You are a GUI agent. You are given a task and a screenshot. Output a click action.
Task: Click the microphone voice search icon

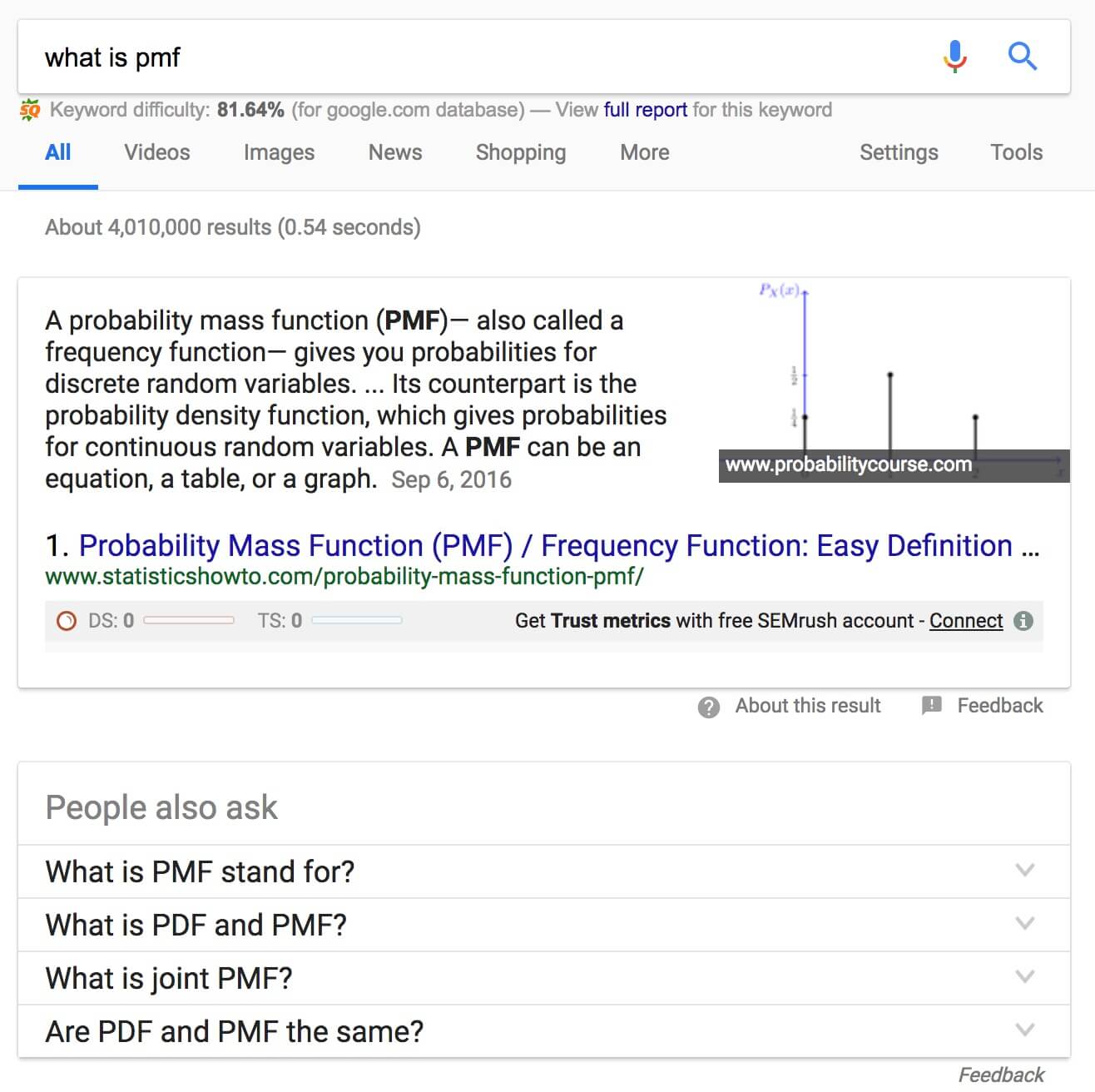tap(955, 57)
